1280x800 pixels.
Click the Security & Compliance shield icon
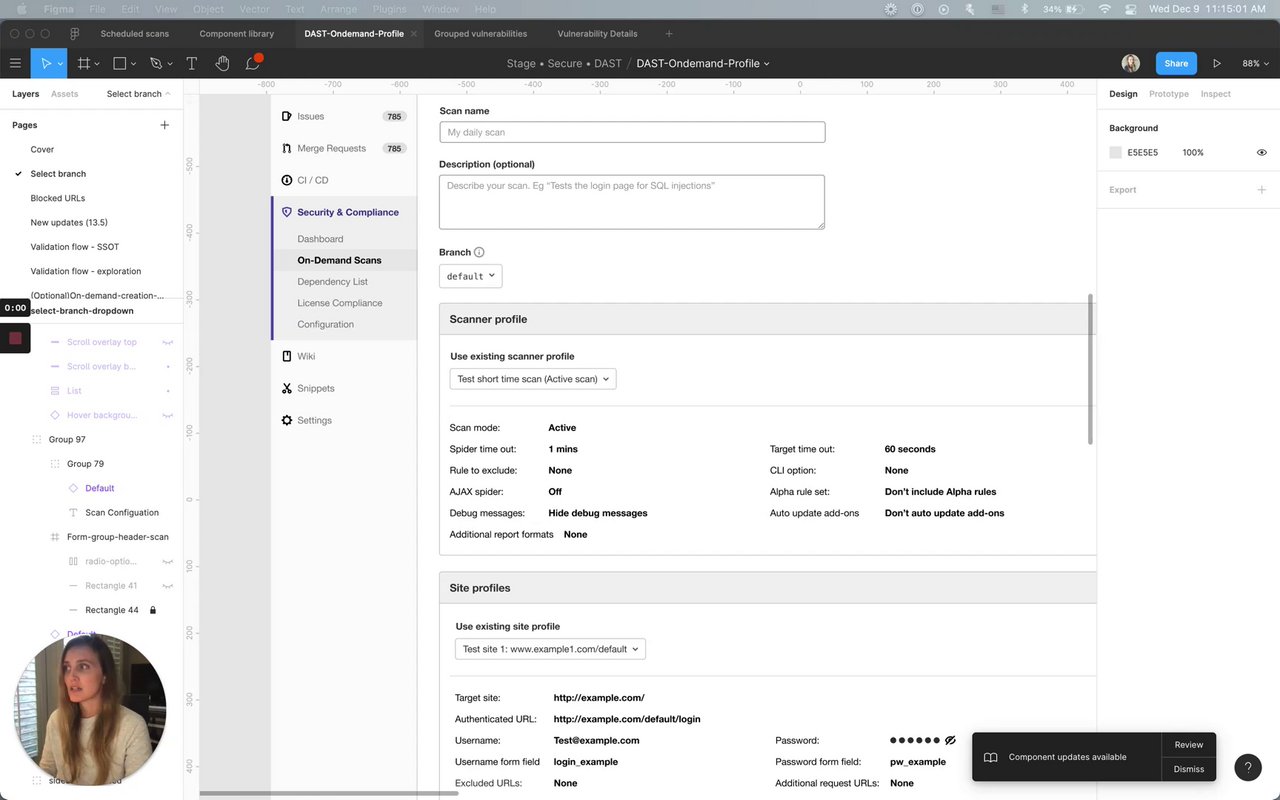click(x=287, y=212)
